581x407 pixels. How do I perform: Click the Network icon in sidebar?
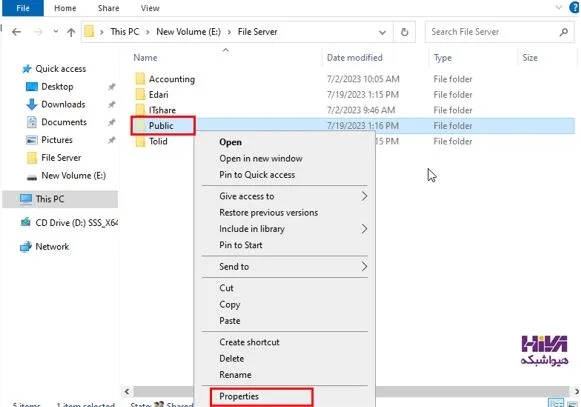26,246
